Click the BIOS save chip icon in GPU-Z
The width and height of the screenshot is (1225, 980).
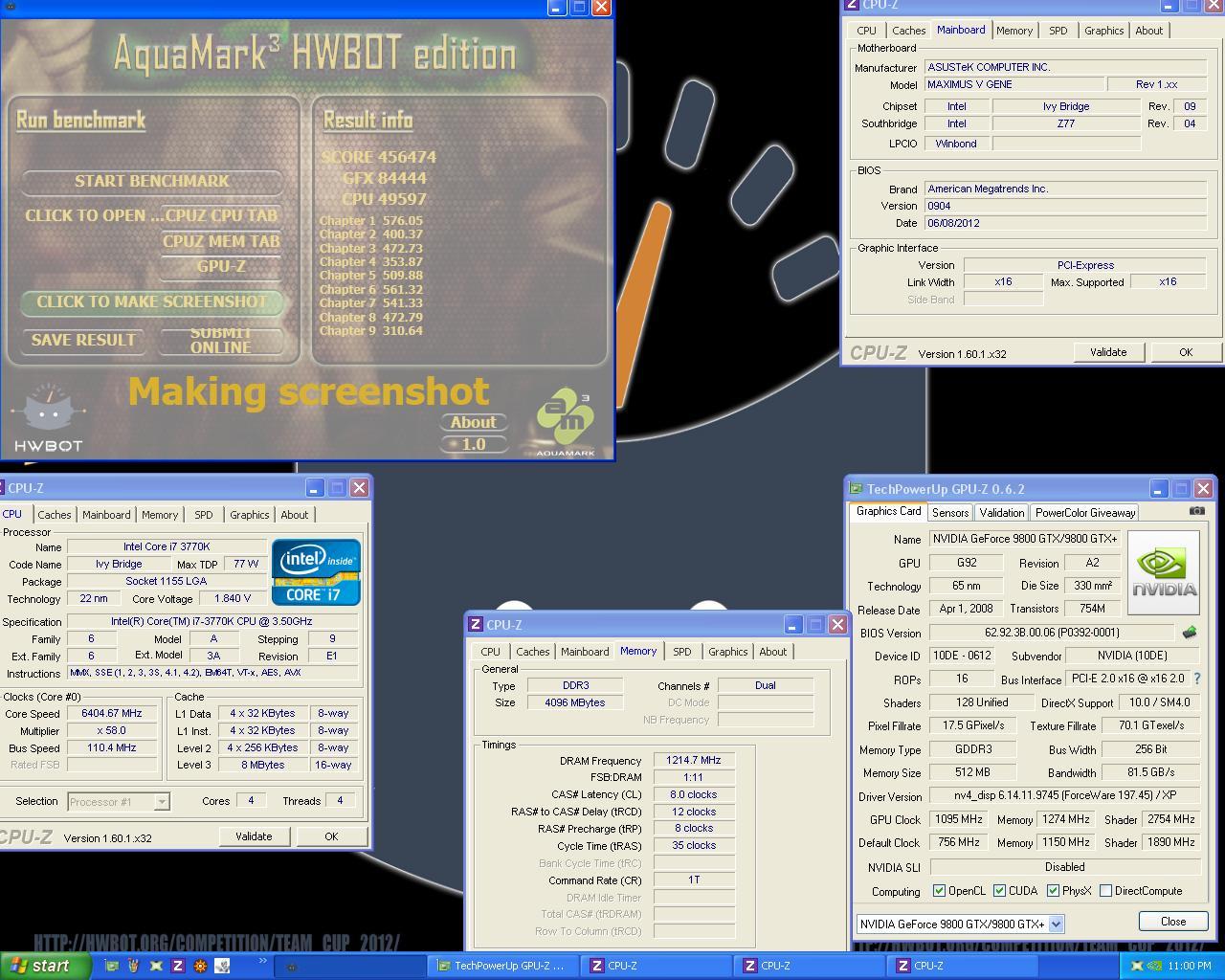point(1190,632)
